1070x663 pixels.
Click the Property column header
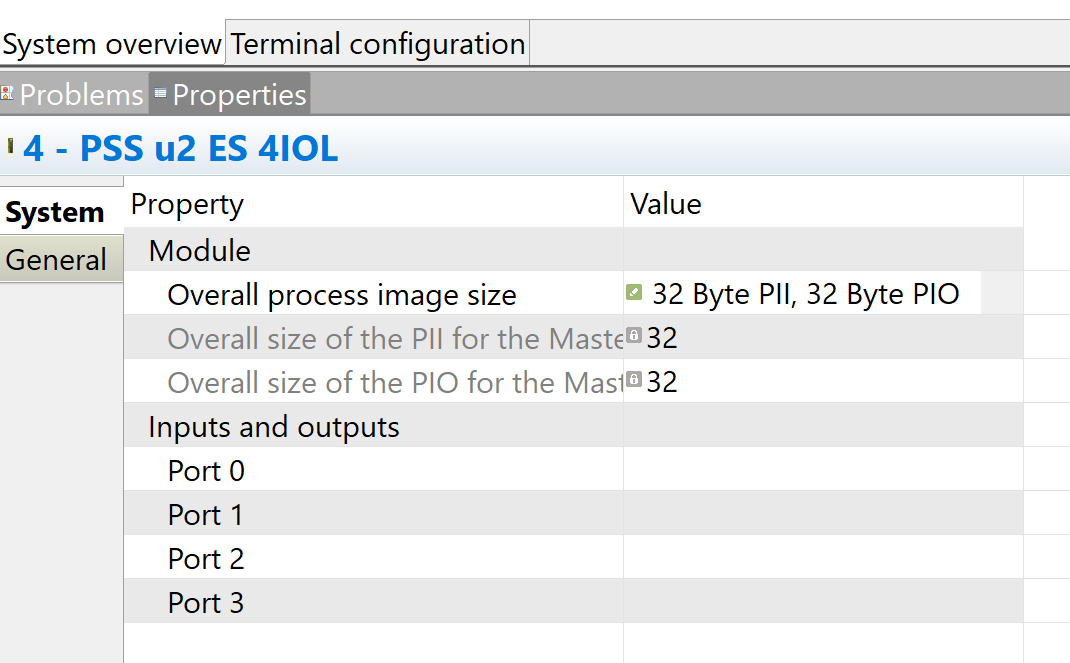(x=374, y=205)
